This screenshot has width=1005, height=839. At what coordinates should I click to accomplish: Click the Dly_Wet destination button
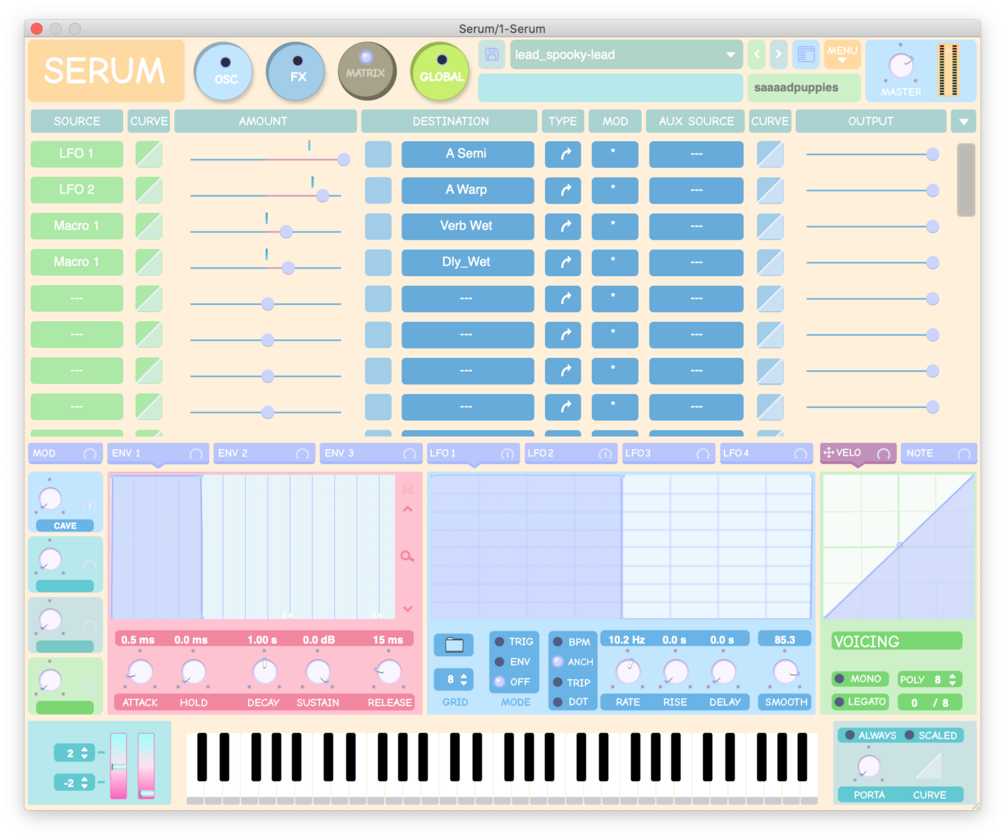click(x=467, y=262)
